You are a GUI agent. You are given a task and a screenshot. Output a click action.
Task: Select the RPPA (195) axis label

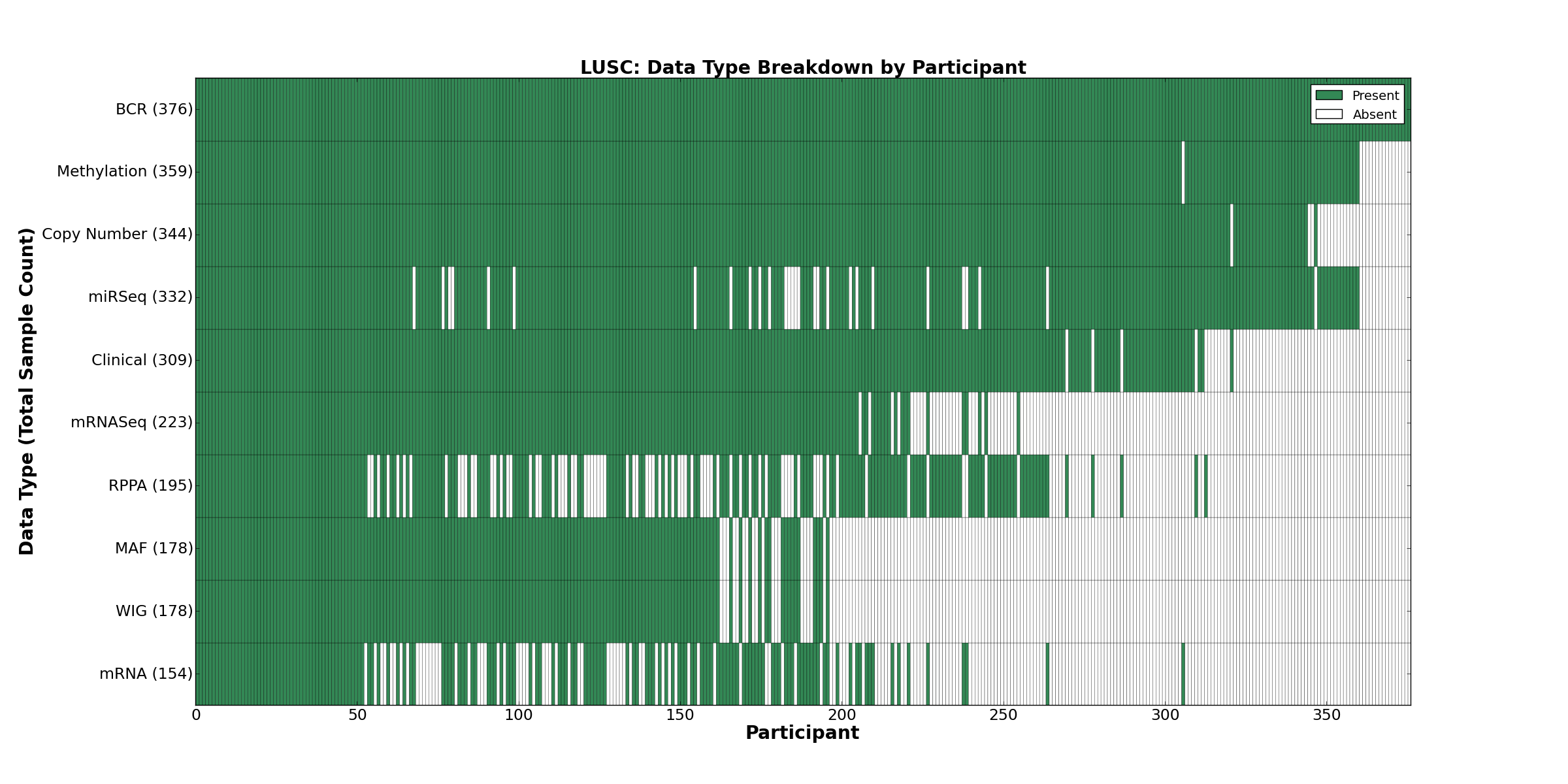coord(150,485)
